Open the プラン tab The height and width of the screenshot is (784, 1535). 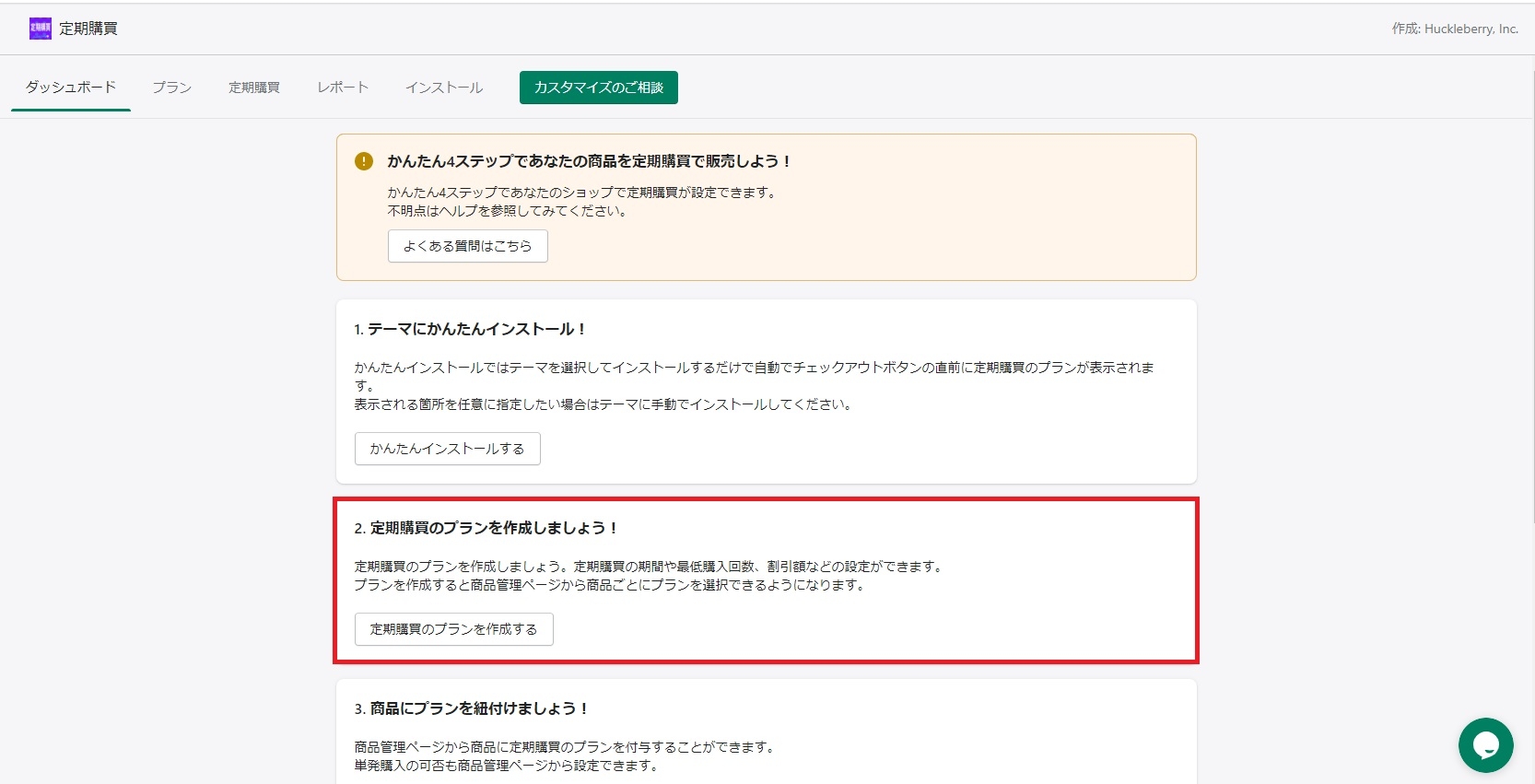point(172,88)
